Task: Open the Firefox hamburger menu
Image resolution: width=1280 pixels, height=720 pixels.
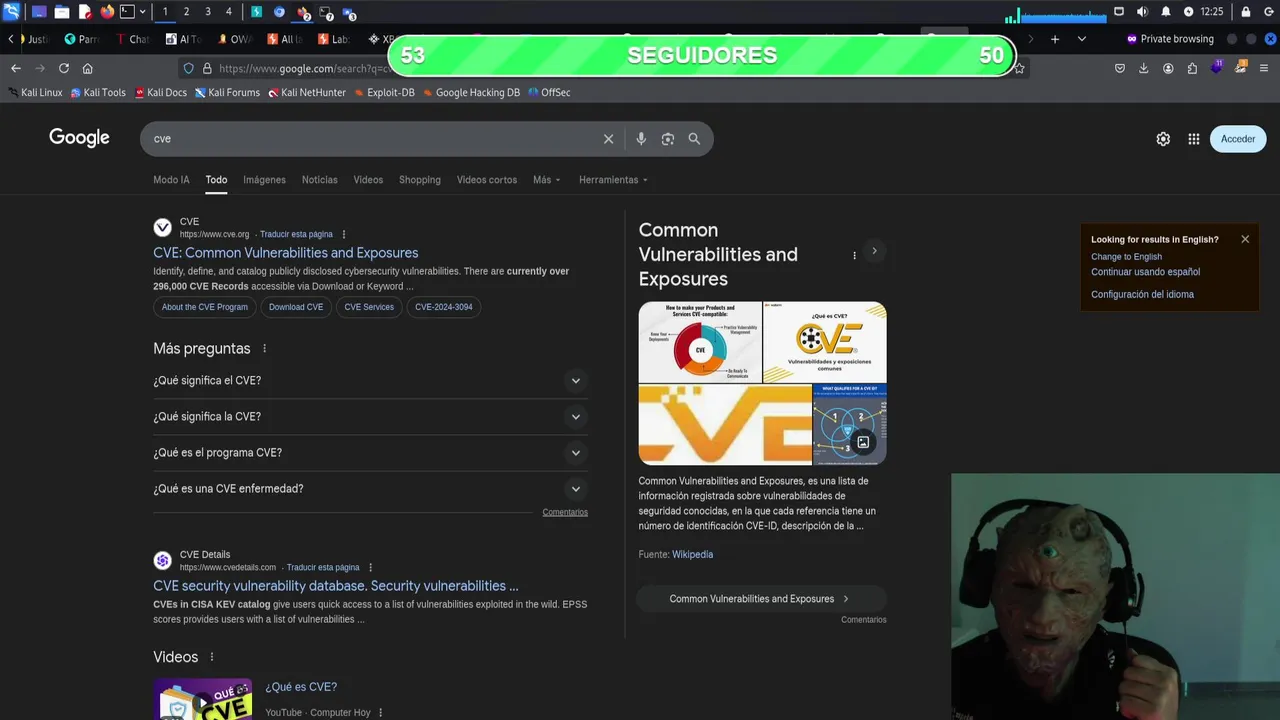Action: point(1265,68)
